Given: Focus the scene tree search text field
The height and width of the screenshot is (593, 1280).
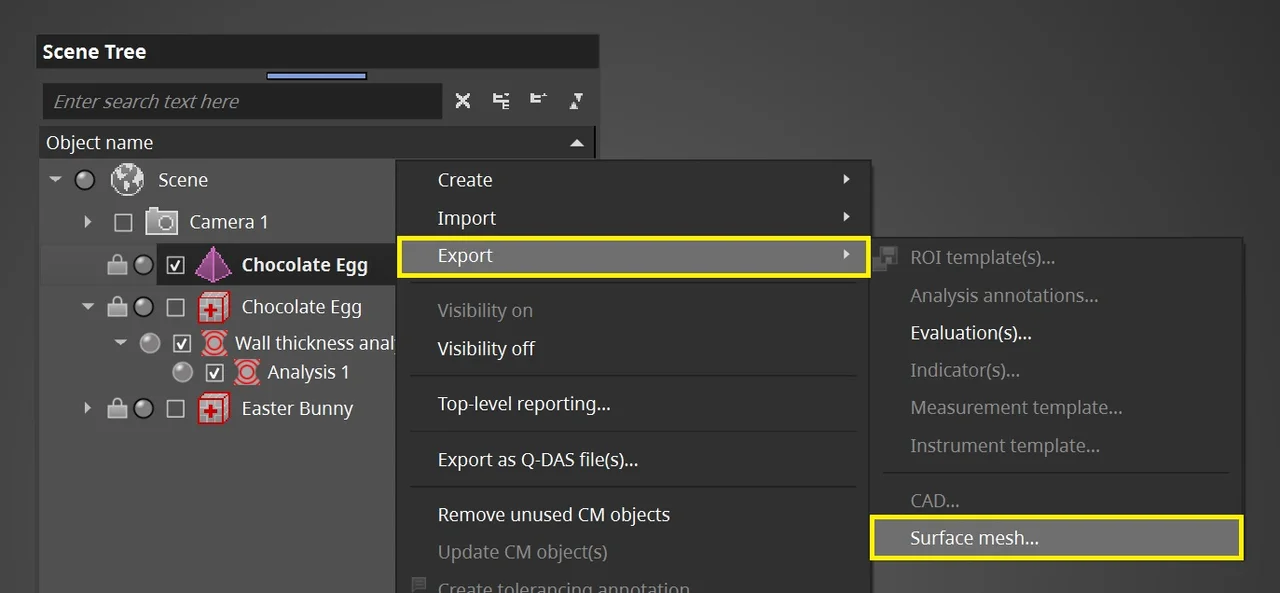Looking at the screenshot, I should click(242, 101).
